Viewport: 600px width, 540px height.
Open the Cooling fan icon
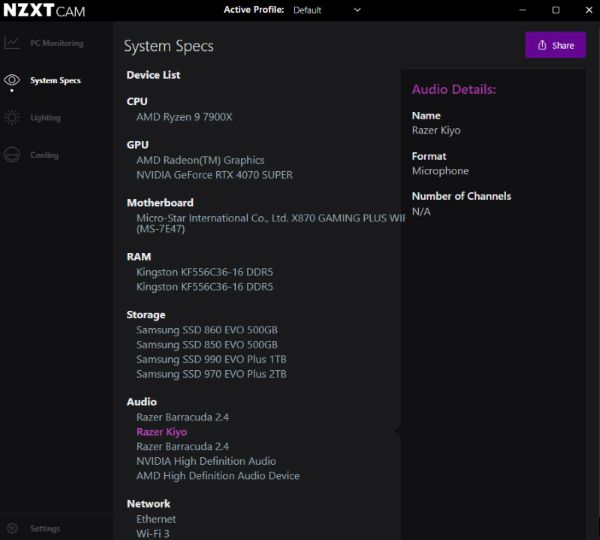tap(12, 155)
